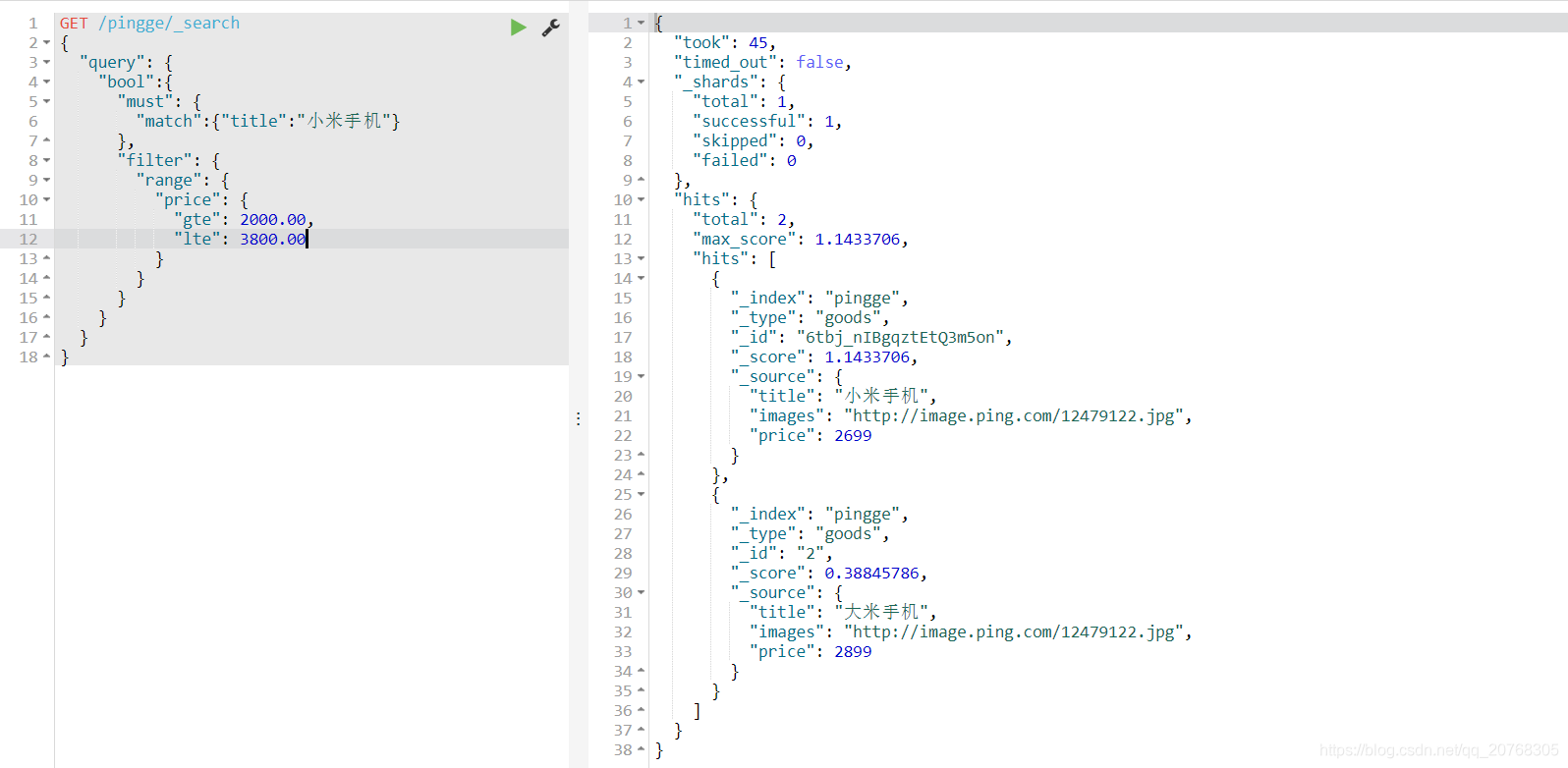Place cursor on the "match" title line

[x=268, y=122]
